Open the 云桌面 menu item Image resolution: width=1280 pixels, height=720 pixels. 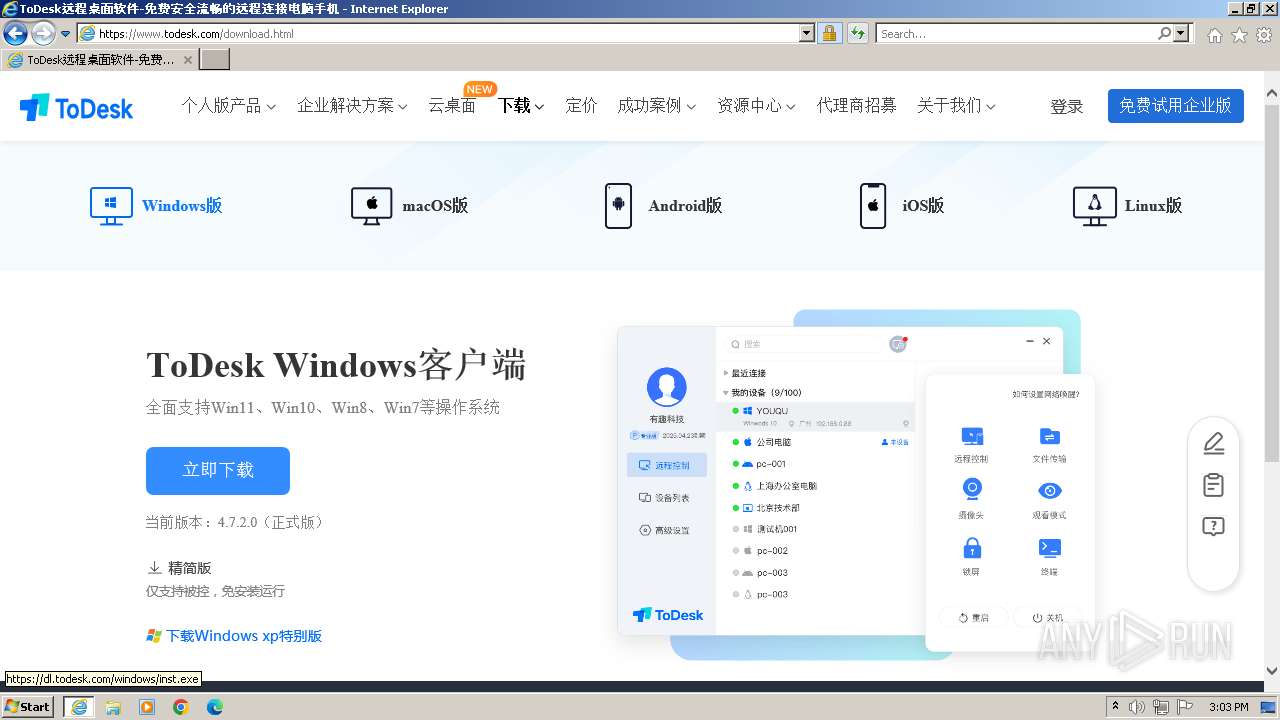click(x=452, y=105)
